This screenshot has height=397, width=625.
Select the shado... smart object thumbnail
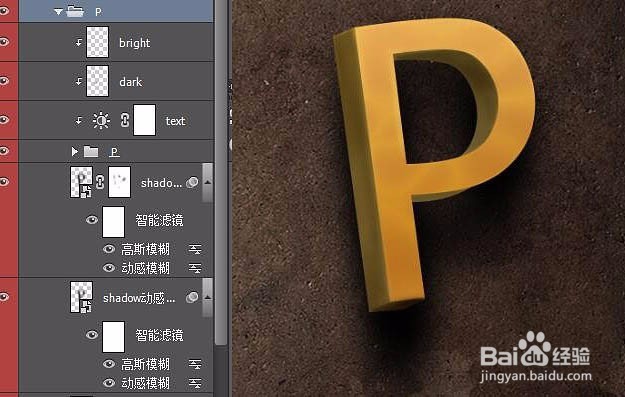point(81,182)
